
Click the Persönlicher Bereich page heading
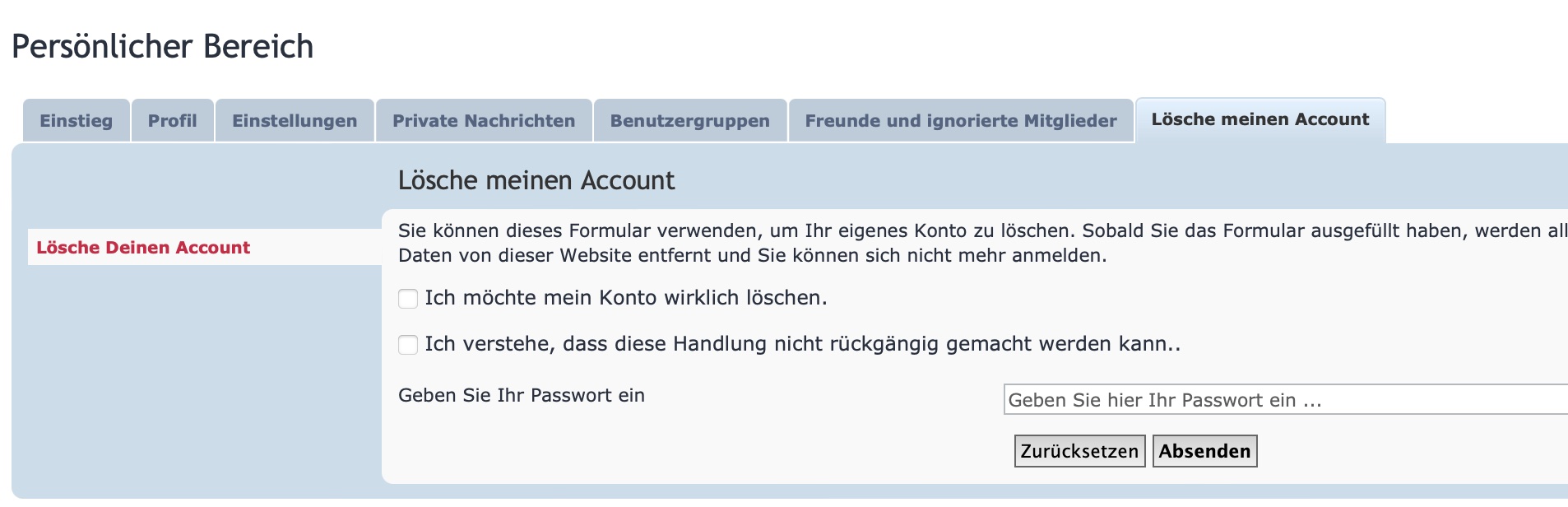pos(163,47)
